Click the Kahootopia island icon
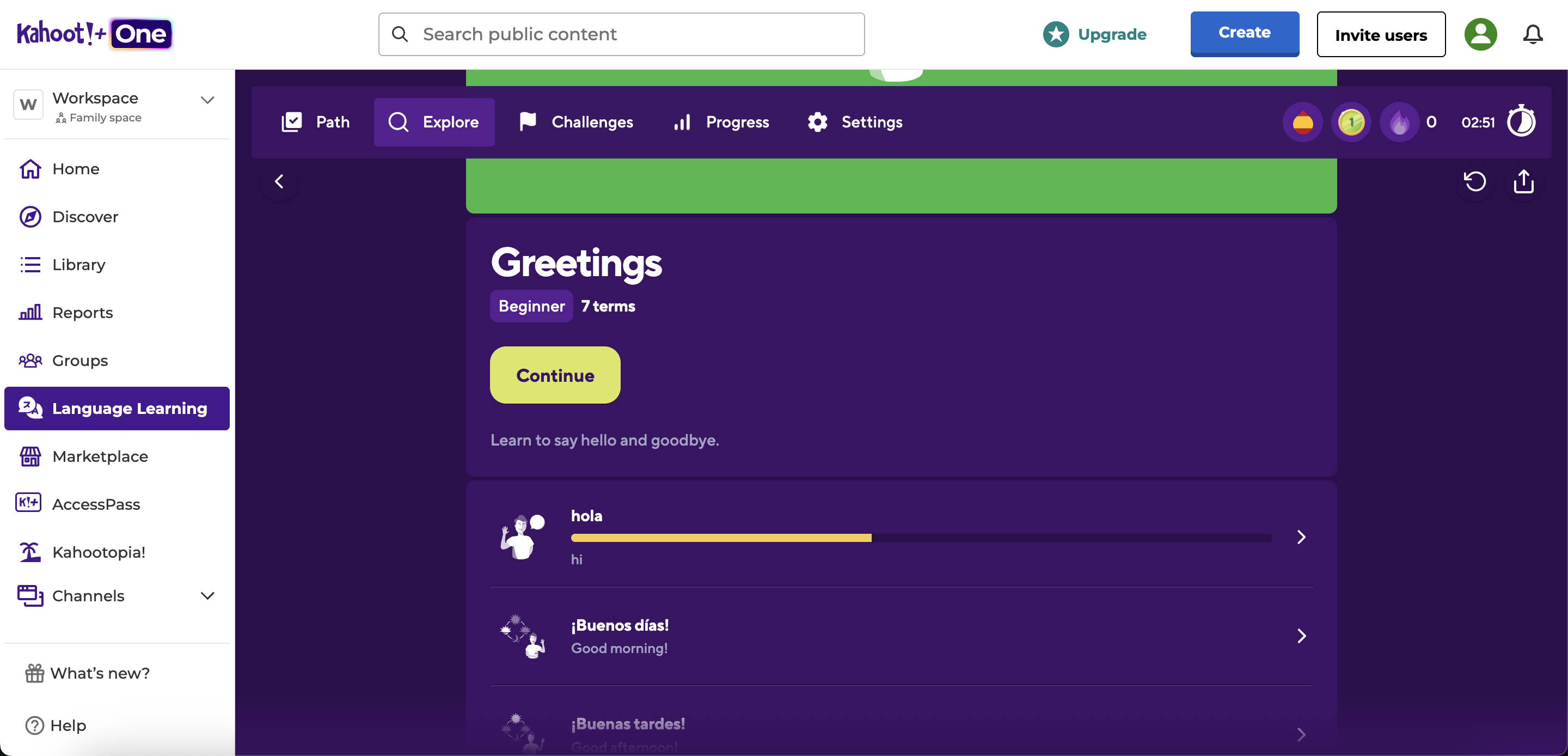Viewport: 1568px width, 756px height. pos(30,552)
